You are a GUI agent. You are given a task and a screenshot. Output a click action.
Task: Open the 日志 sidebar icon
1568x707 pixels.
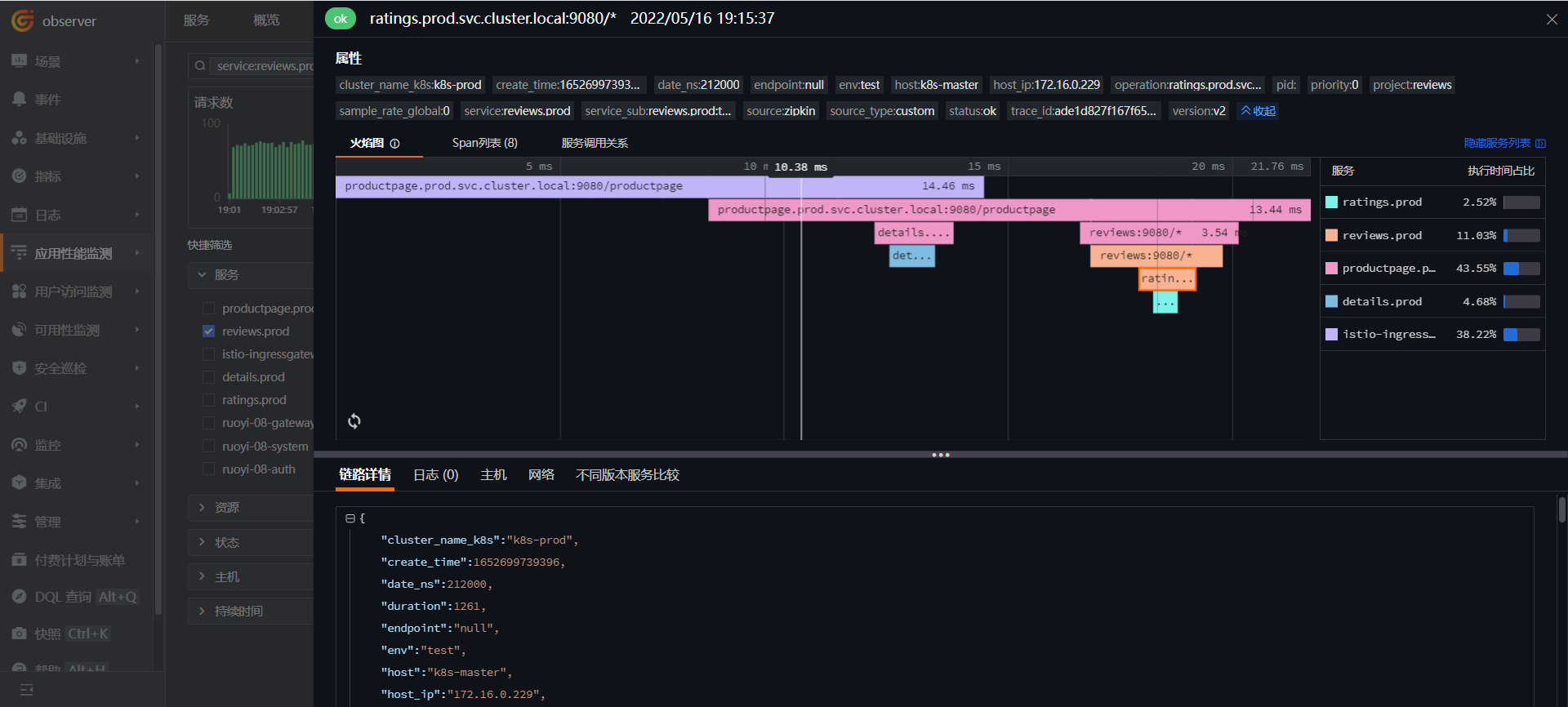[x=19, y=215]
